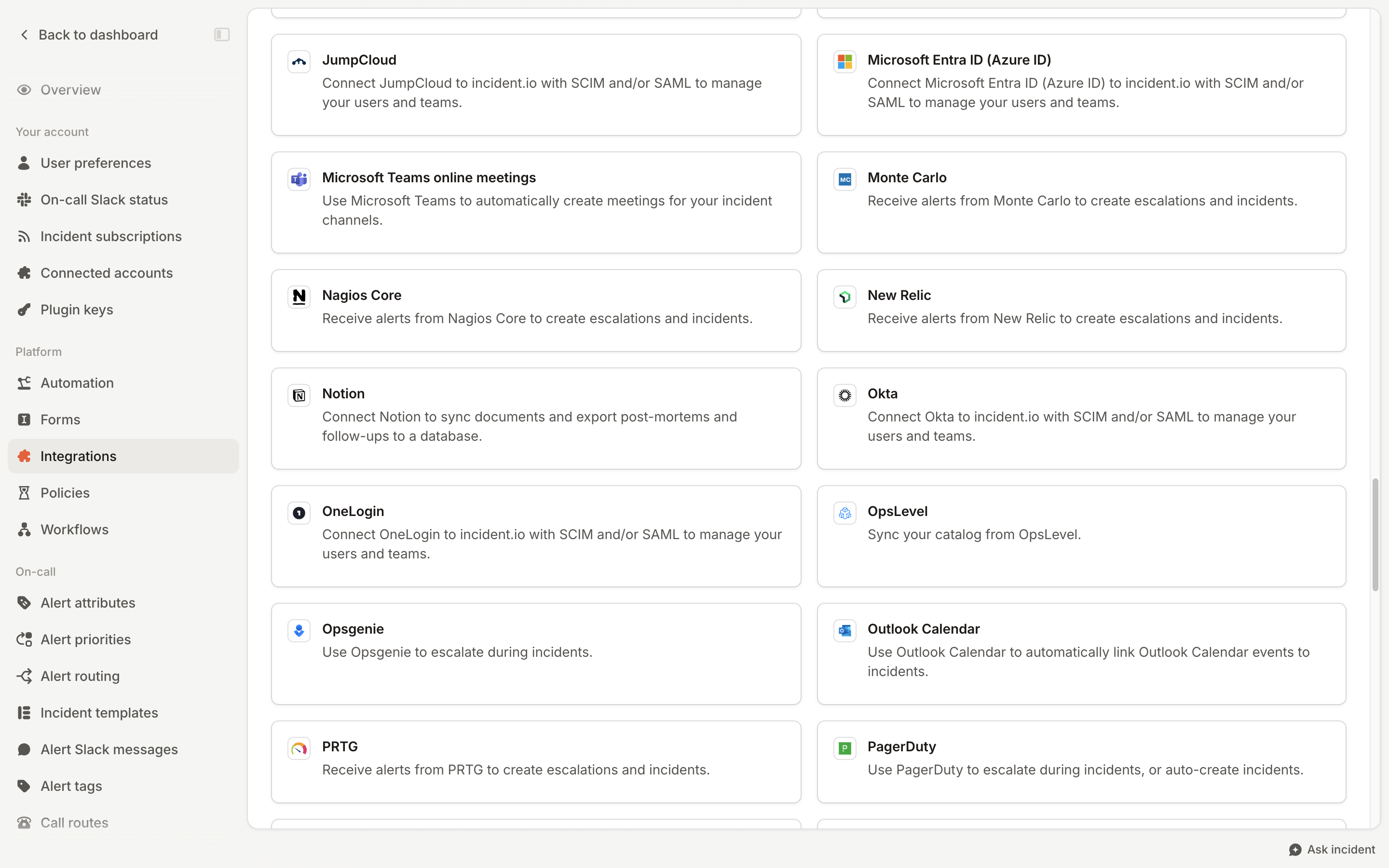The width and height of the screenshot is (1389, 868).
Task: Open the JumpCloud integration card title
Action: 359,60
